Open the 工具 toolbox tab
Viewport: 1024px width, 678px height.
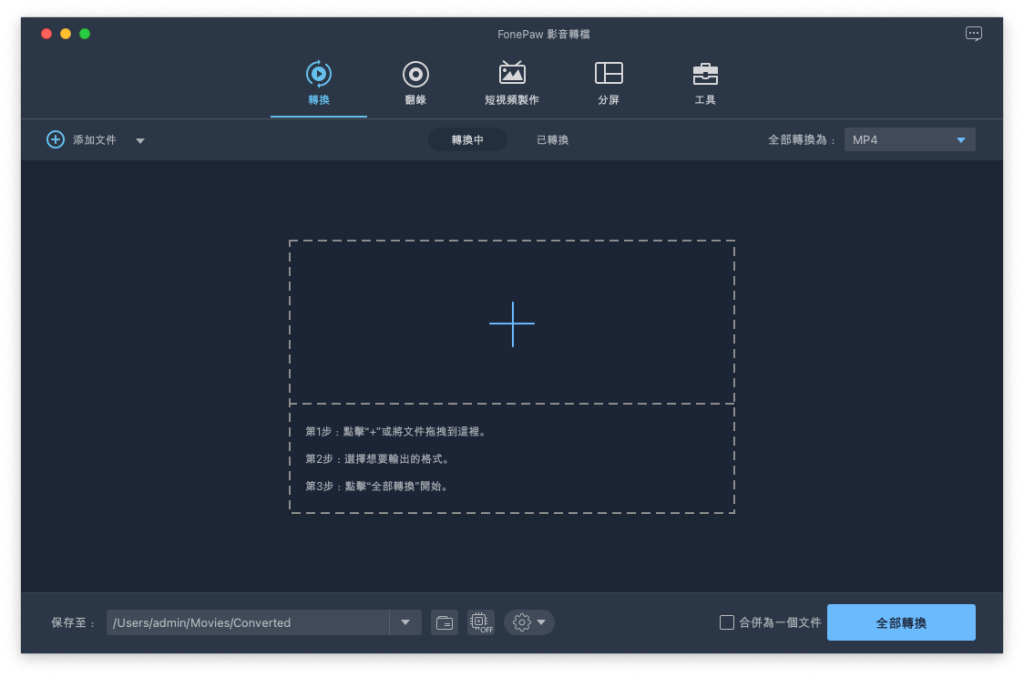[705, 83]
